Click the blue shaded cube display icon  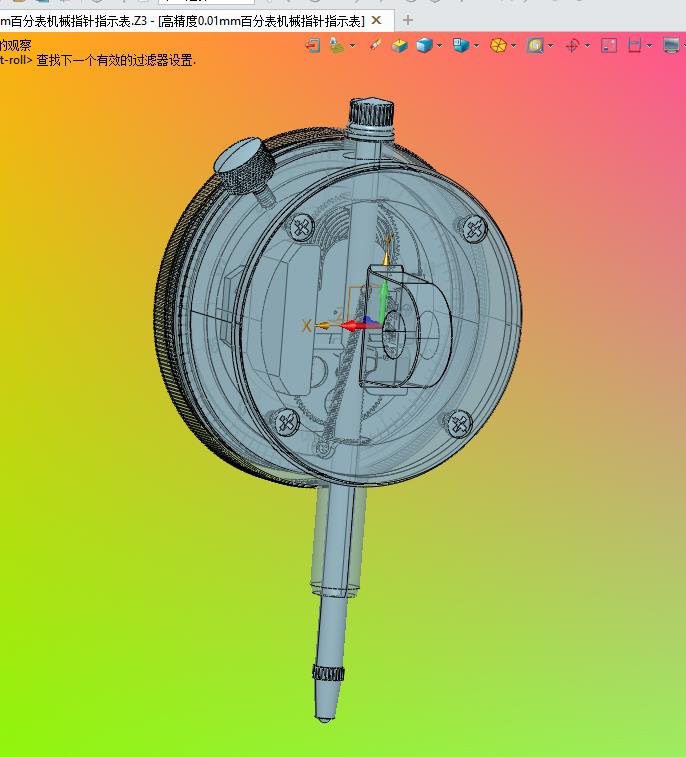(424, 45)
